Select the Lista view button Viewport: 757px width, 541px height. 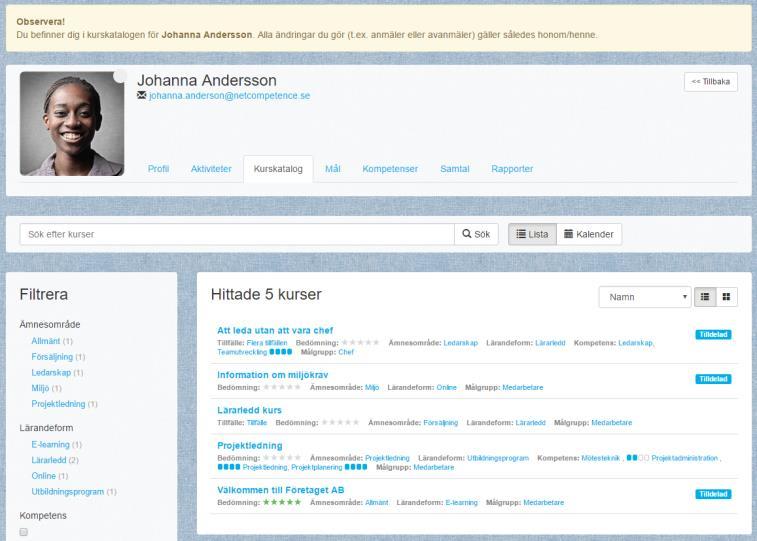click(532, 234)
